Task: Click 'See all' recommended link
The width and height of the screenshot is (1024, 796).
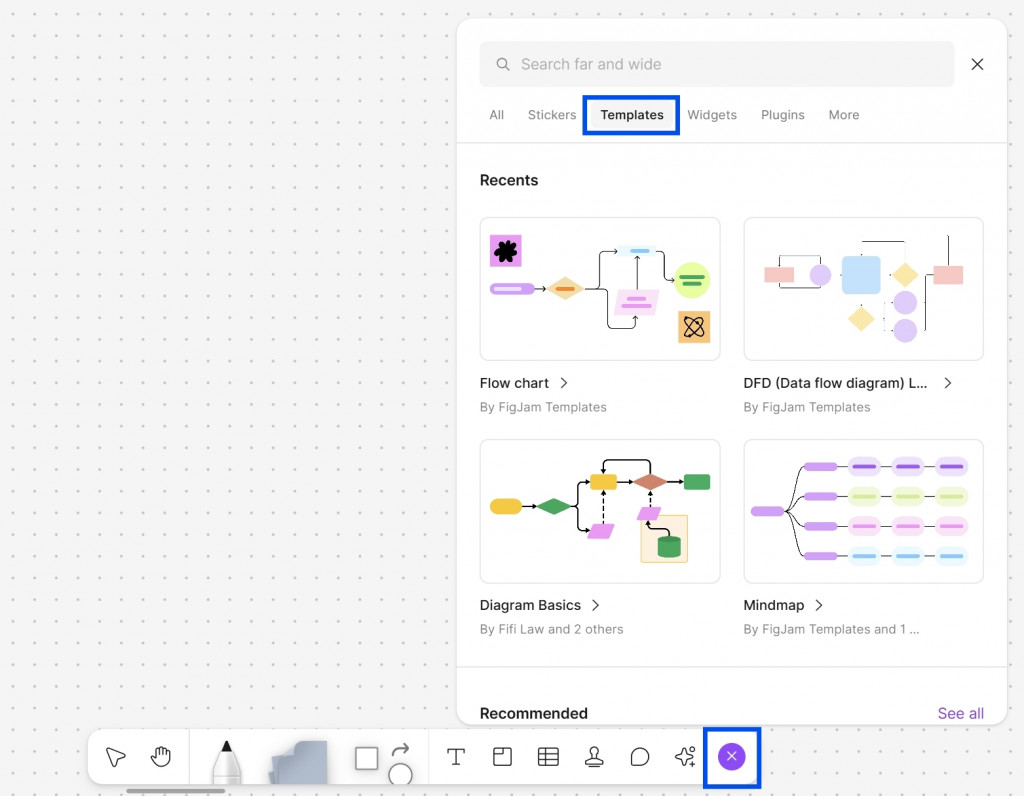Action: point(961,713)
